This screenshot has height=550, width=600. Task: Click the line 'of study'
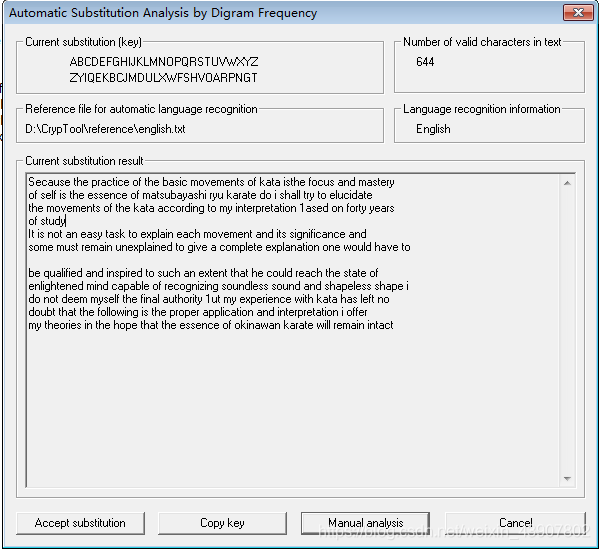(x=47, y=221)
